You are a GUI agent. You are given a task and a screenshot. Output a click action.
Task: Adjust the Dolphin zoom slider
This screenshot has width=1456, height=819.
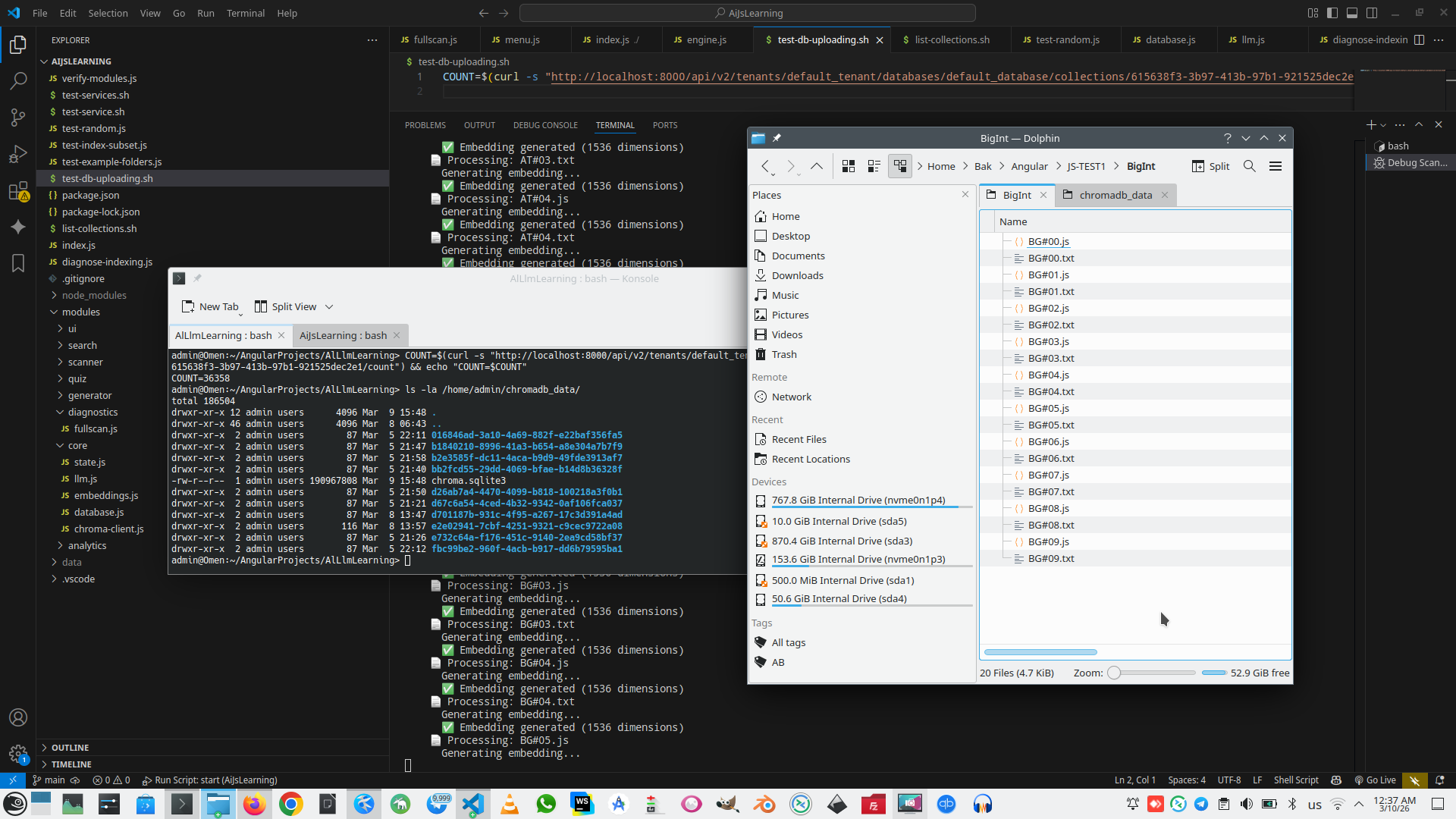pos(1114,673)
